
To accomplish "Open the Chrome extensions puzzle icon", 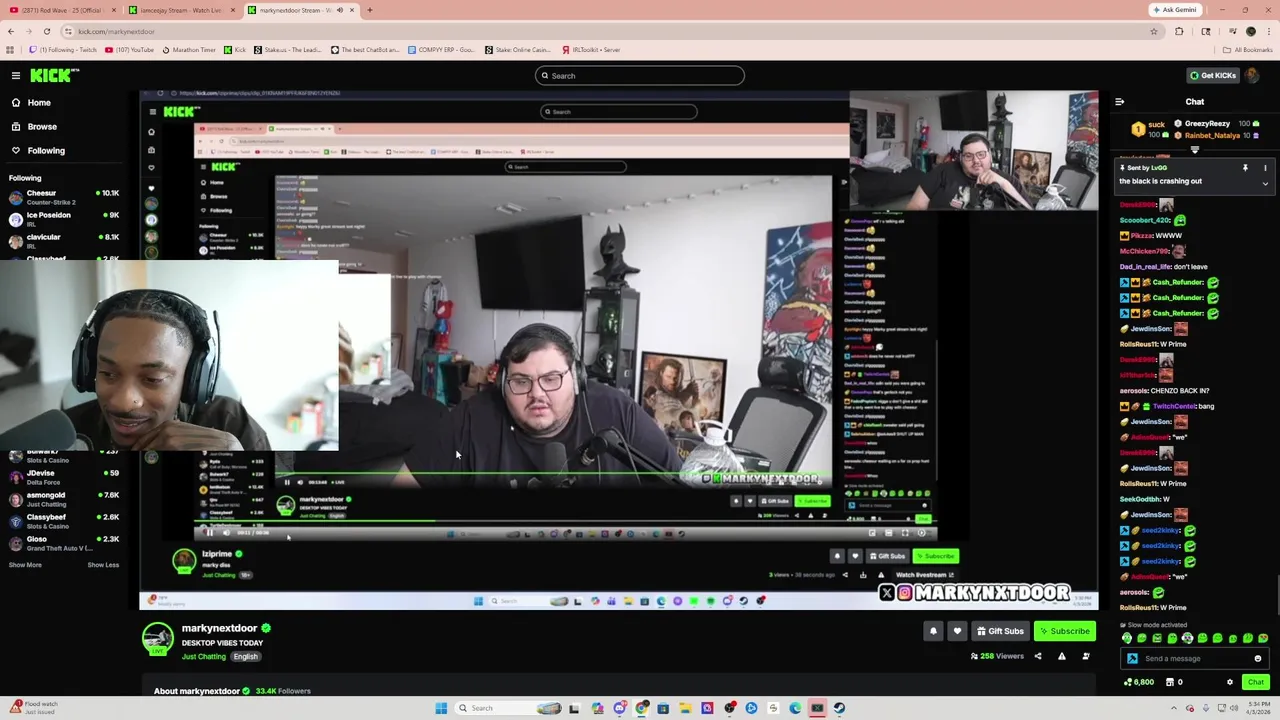I will [x=1179, y=31].
